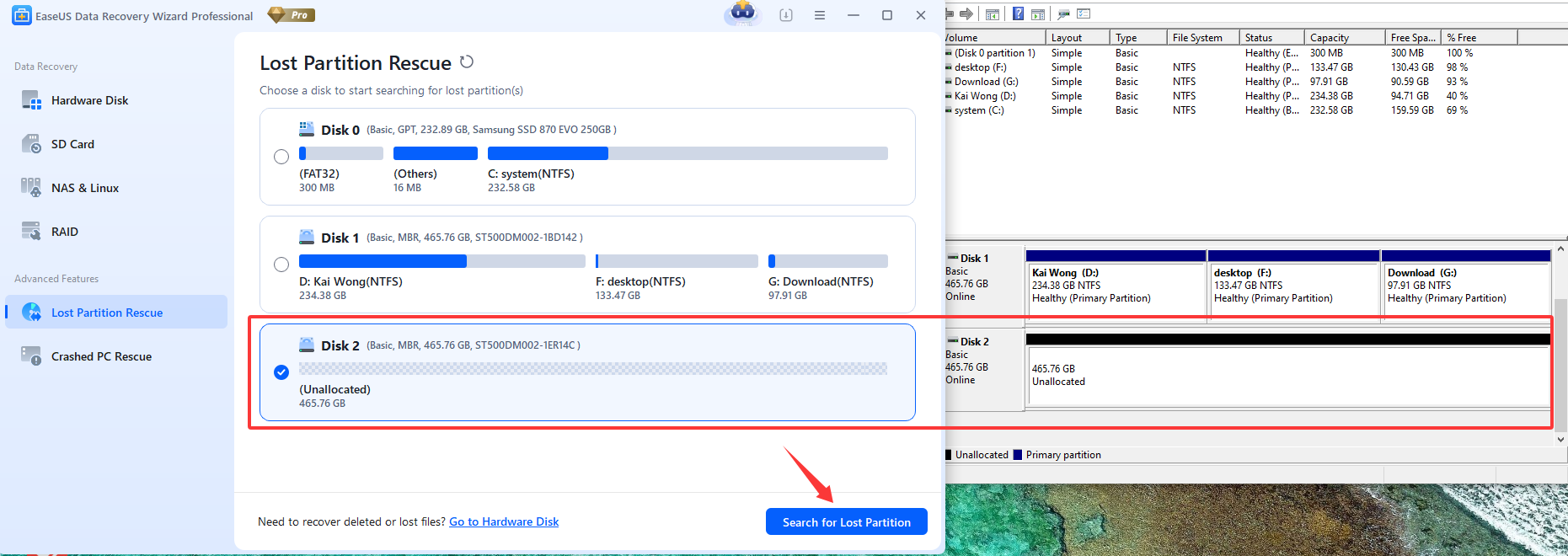Click the Pro diamond badge
This screenshot has width=1568, height=556.
coord(292,15)
